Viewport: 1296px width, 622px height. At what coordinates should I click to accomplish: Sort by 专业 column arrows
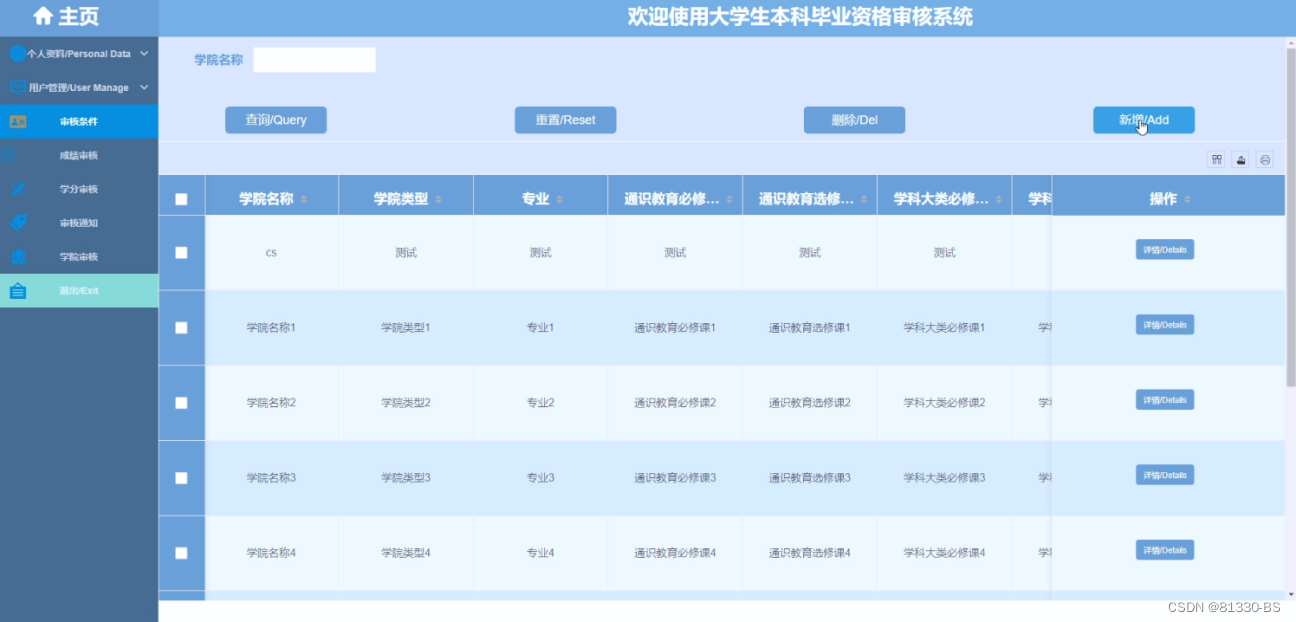pos(560,200)
